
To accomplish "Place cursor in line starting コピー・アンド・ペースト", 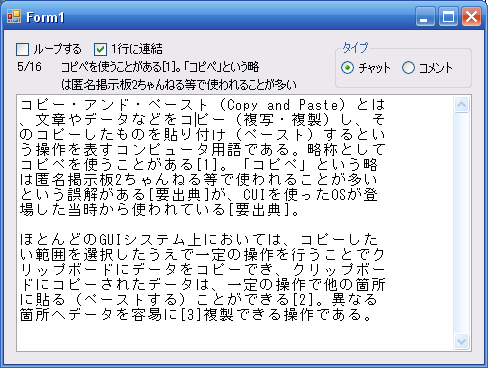I will pyautogui.click(x=202, y=105).
